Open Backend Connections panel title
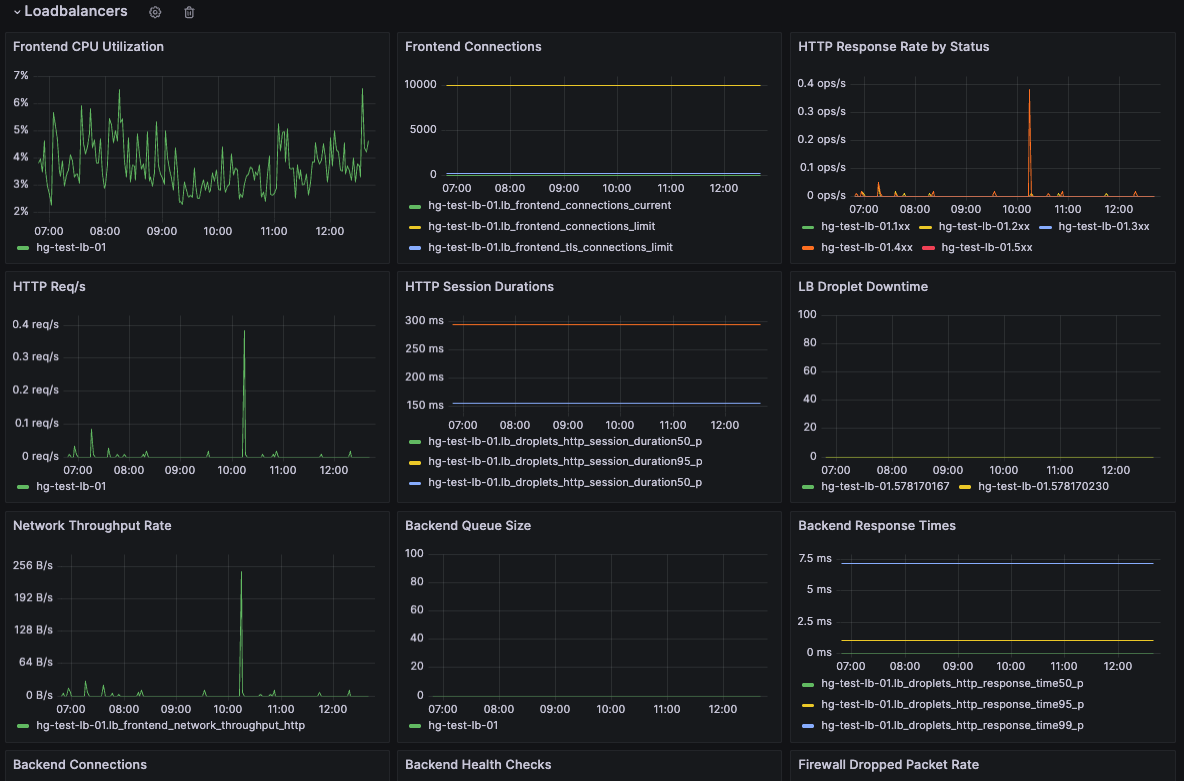Screen dimensions: 1184x781 (79, 764)
